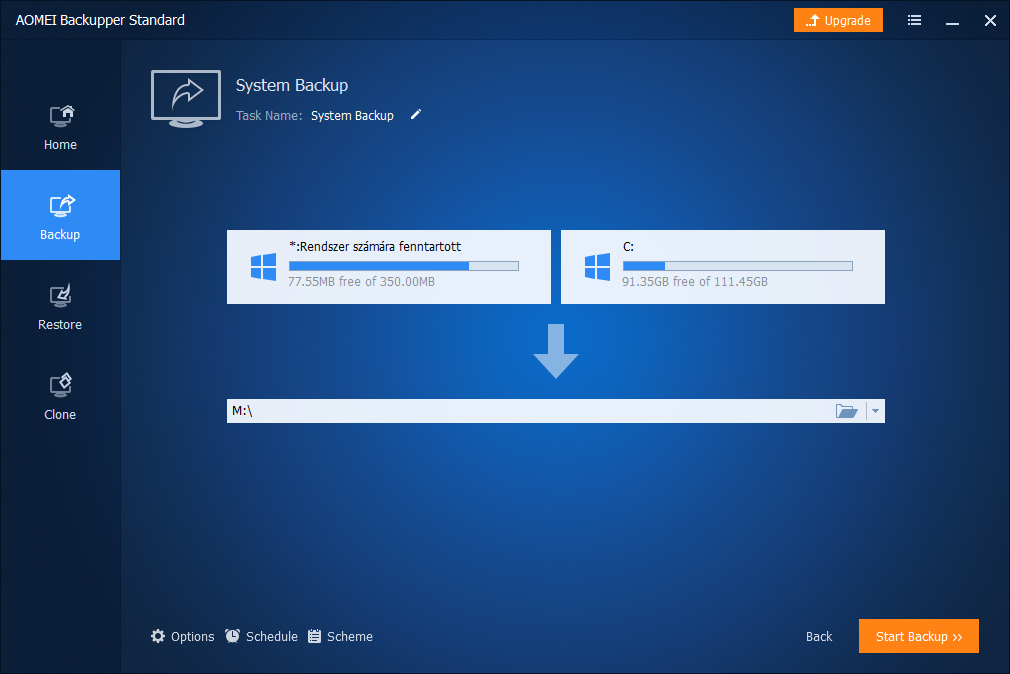This screenshot has width=1010, height=674.
Task: Click the Windows logo on C: card
Action: point(597,267)
